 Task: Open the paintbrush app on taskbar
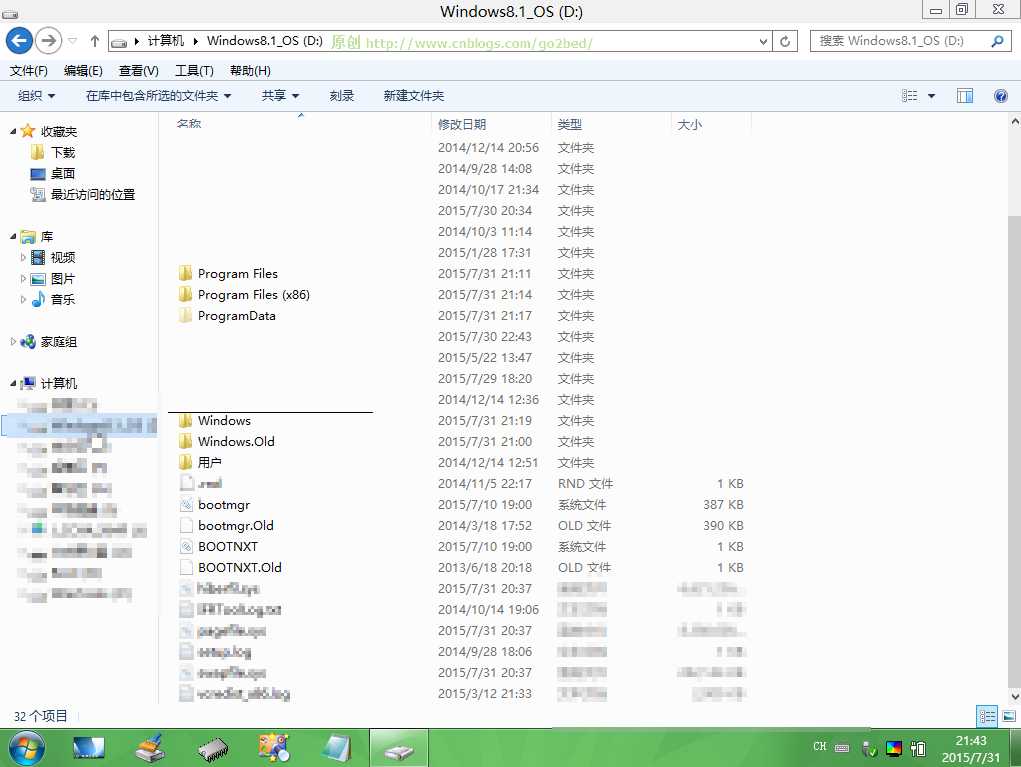click(x=150, y=748)
